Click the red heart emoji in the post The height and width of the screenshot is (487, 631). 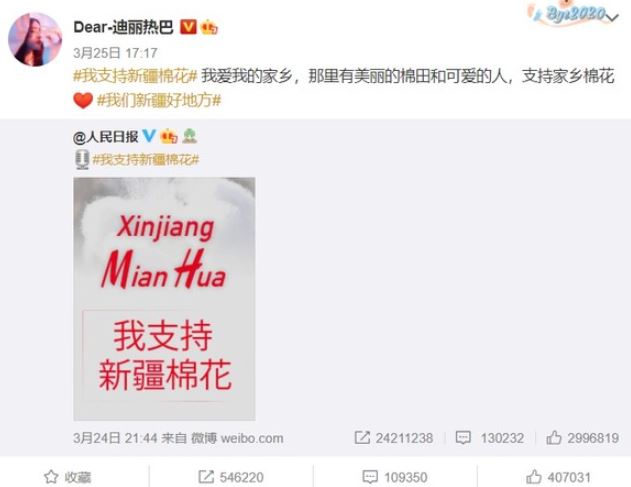(83, 100)
